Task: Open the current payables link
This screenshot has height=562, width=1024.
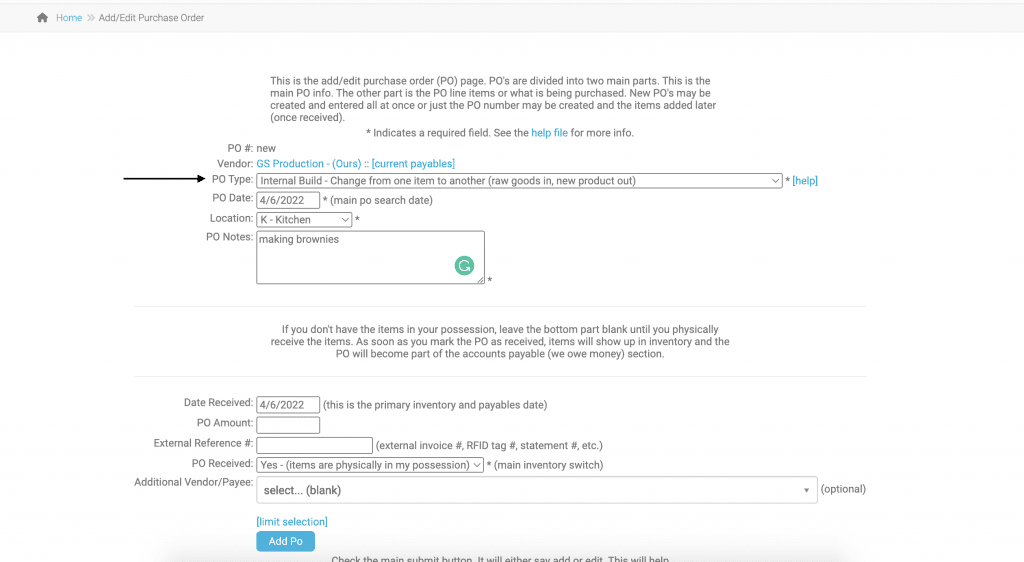Action: pyautogui.click(x=413, y=164)
